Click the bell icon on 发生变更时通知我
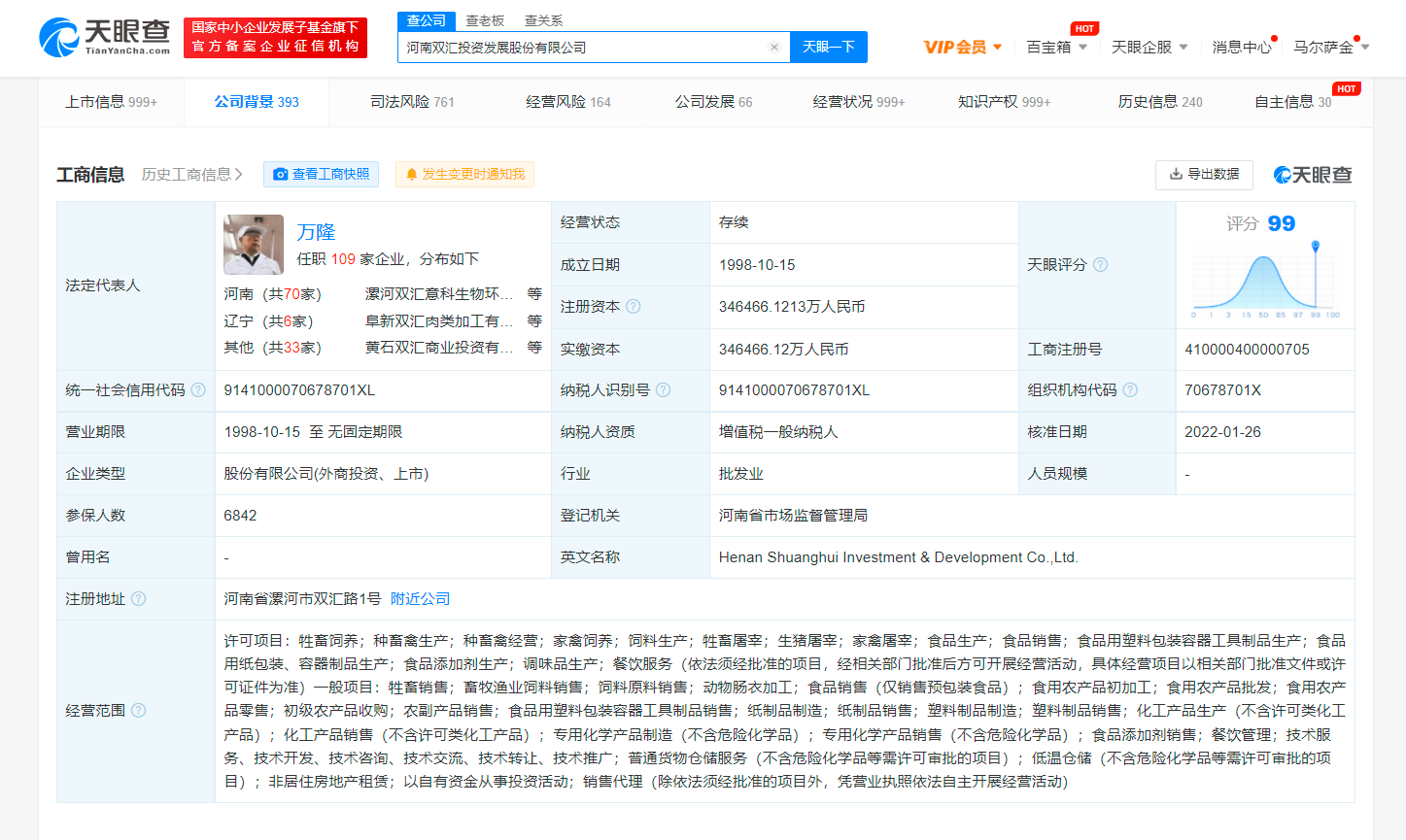The height and width of the screenshot is (840, 1406). (x=412, y=174)
